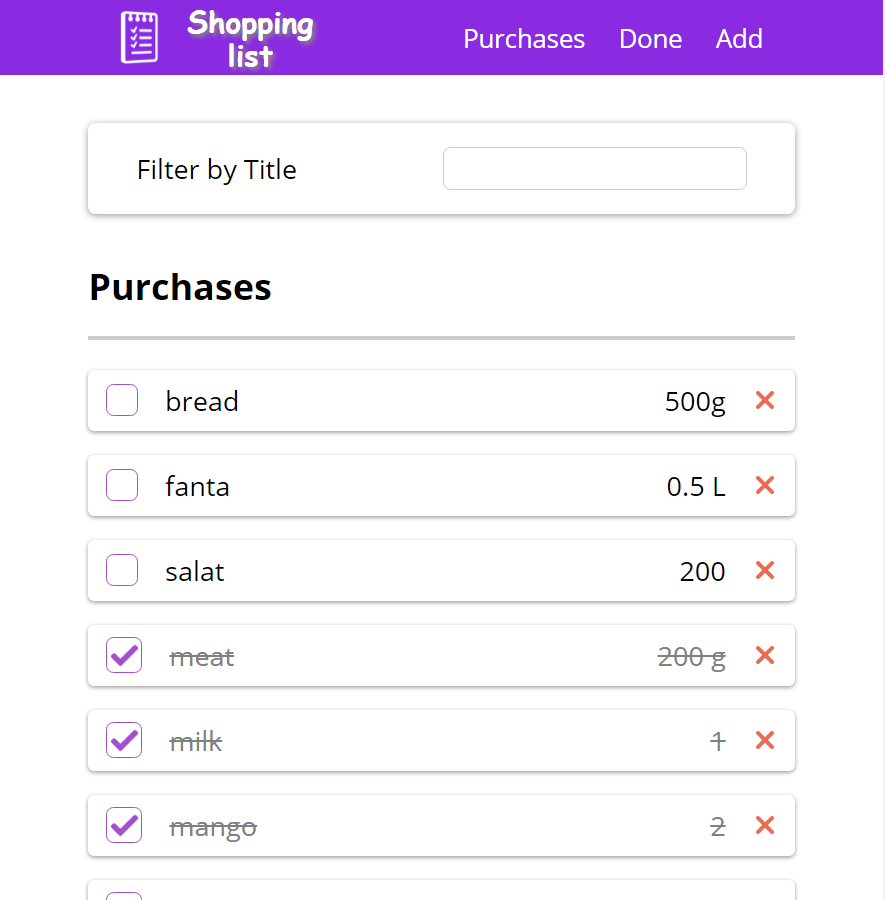Image resolution: width=885 pixels, height=900 pixels.
Task: Switch to the Done view
Action: click(650, 39)
